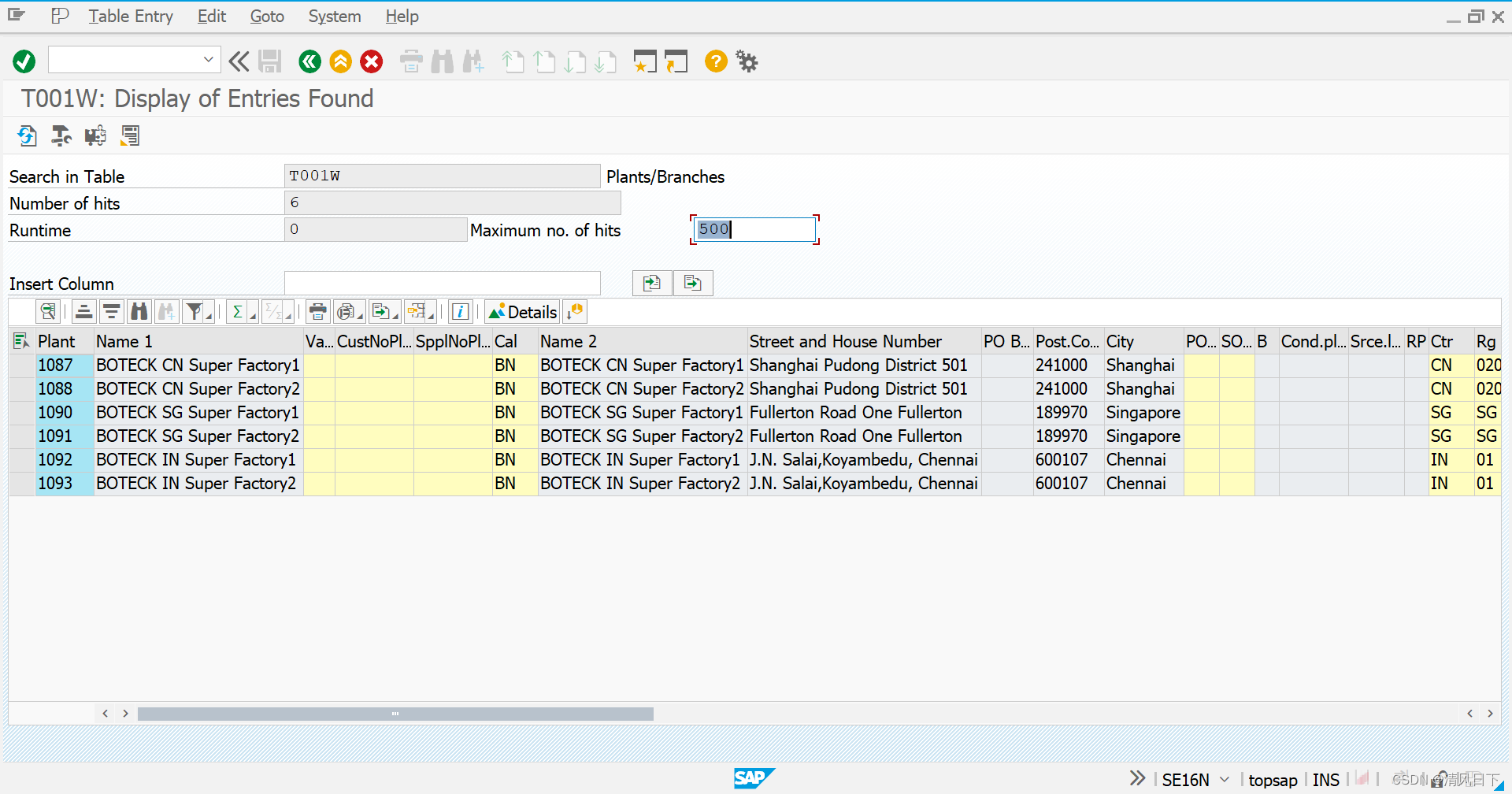Click the Street and House Number column header
The image size is (1512, 794).
[864, 341]
